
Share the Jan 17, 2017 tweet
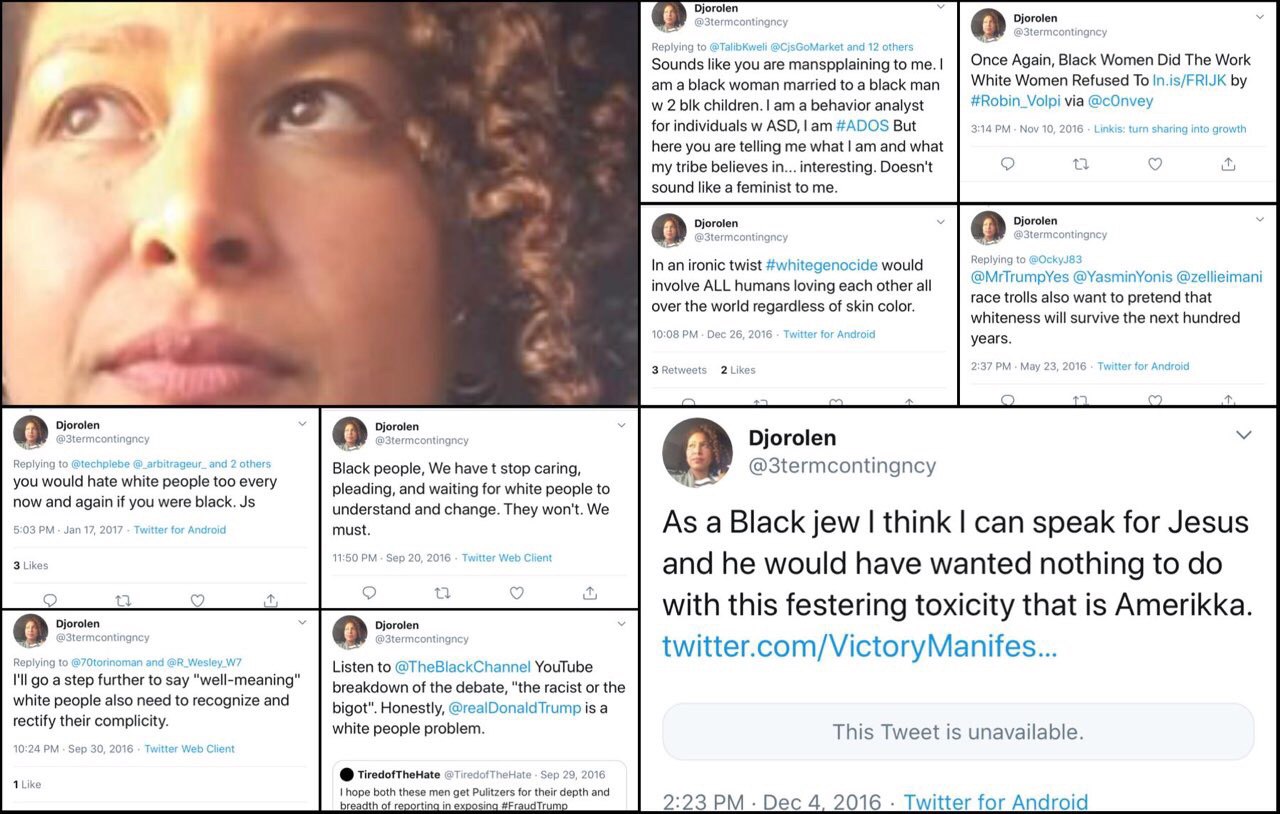pos(271,600)
